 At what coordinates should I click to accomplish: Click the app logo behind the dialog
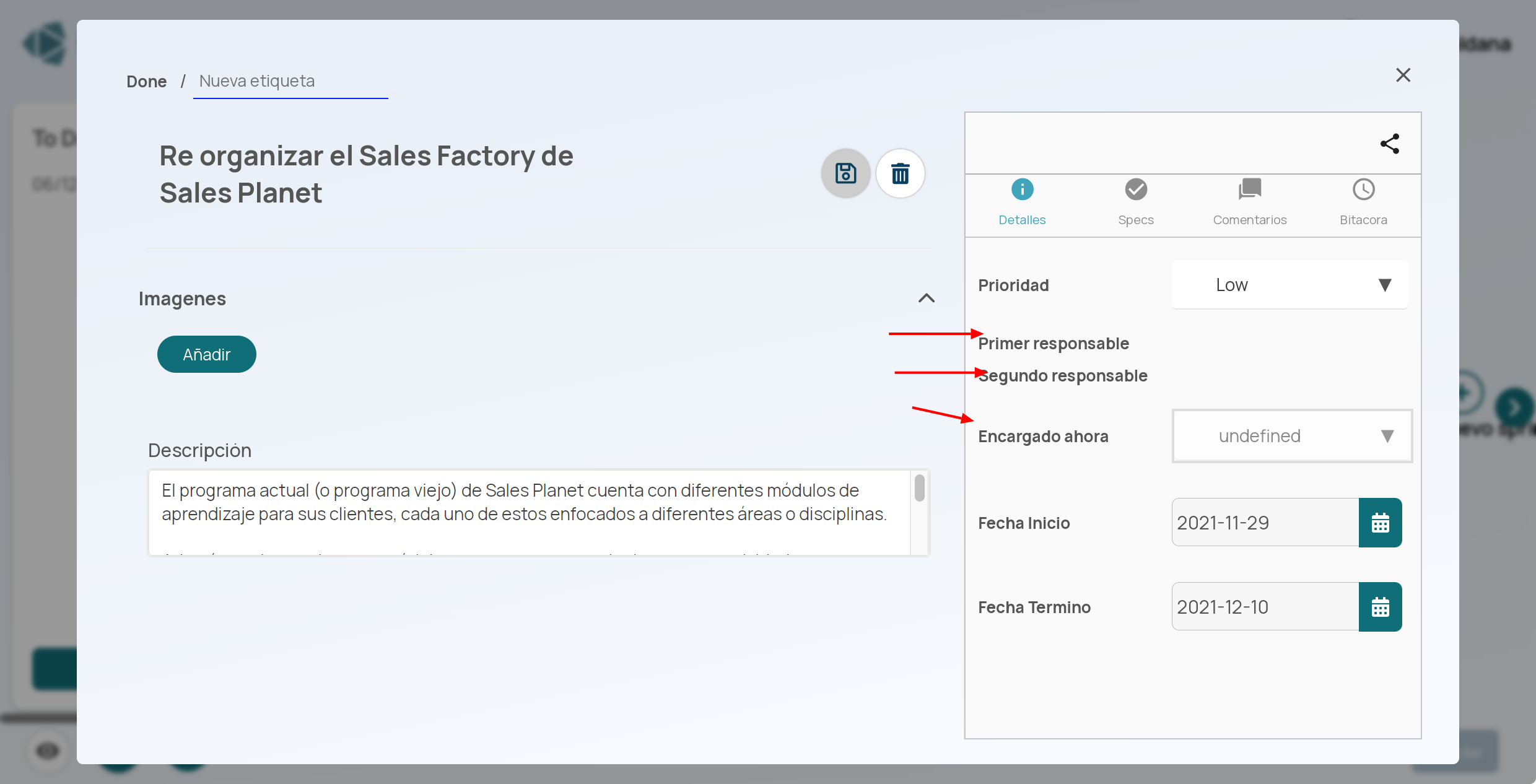coord(46,43)
